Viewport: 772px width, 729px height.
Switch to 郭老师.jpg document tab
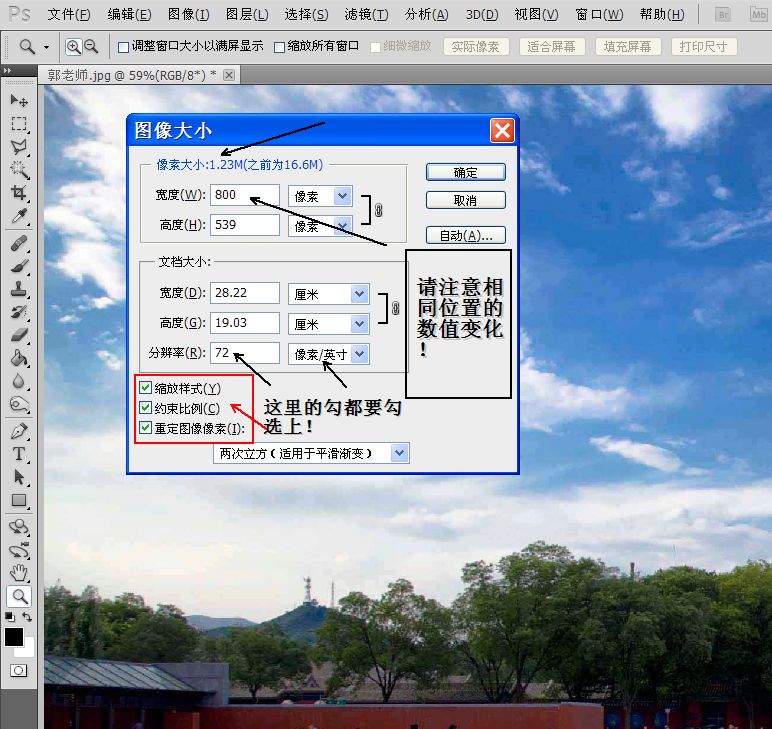click(x=132, y=75)
